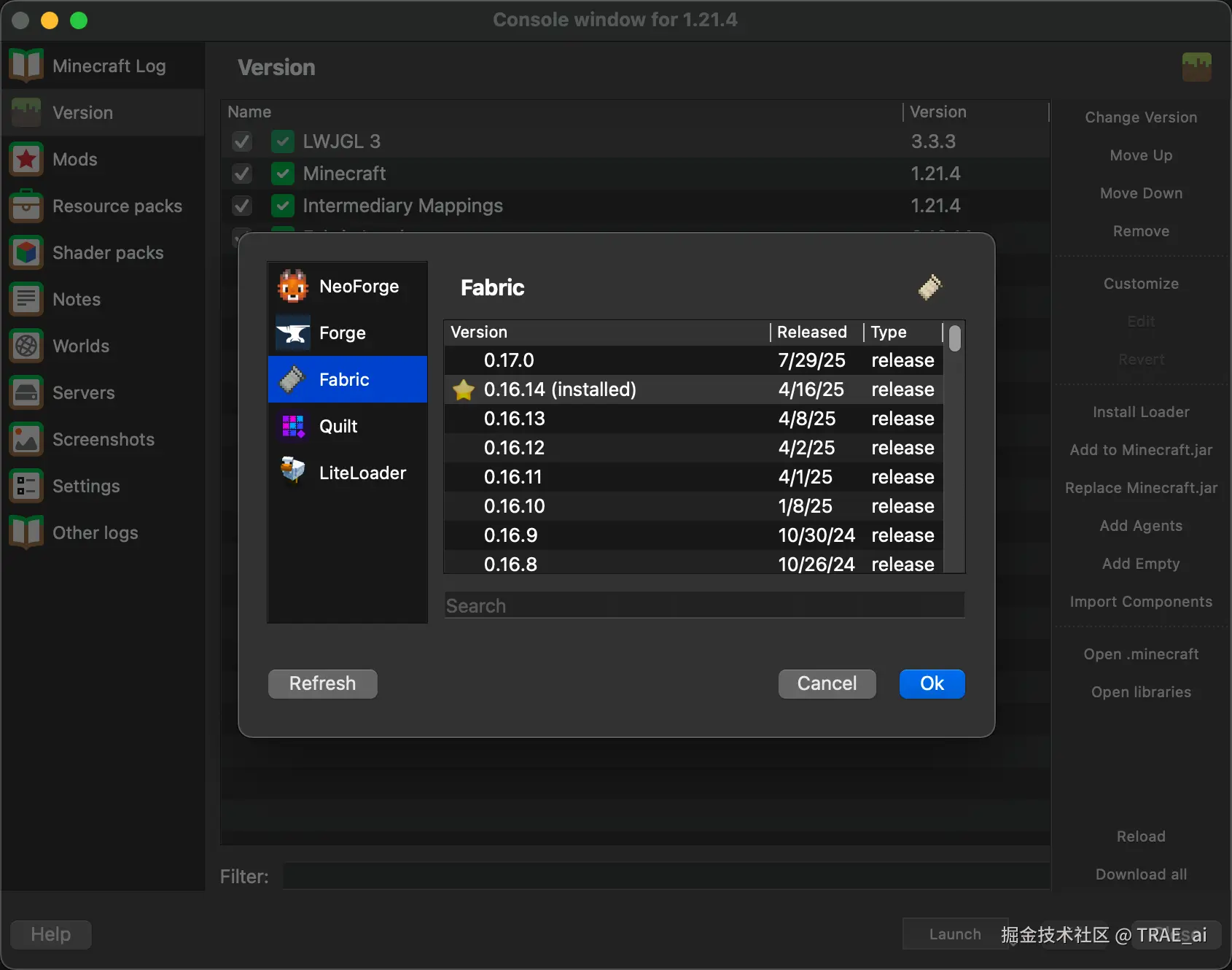Toggle the green checkbox for Minecraft
The width and height of the screenshot is (1232, 970).
[283, 174]
